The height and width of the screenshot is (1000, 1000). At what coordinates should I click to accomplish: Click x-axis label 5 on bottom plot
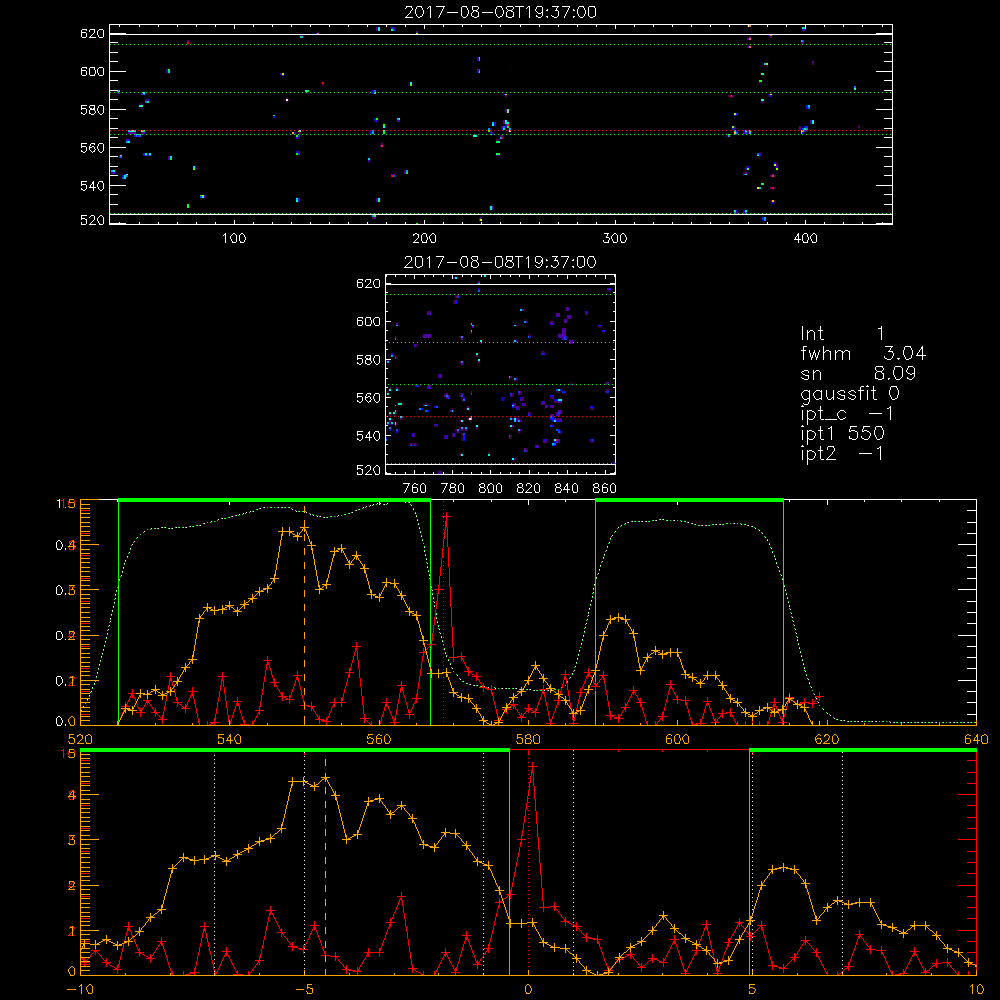(752, 989)
